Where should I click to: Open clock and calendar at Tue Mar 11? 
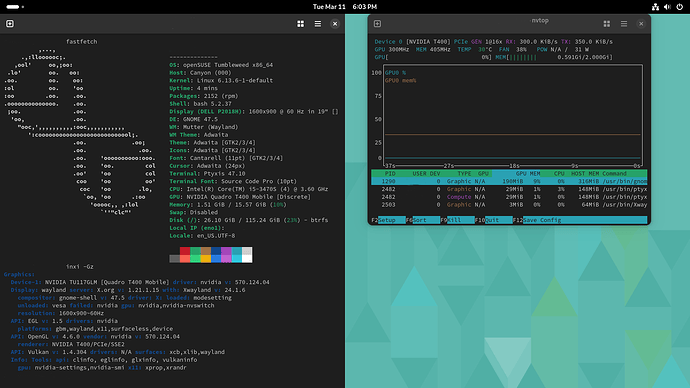click(x=345, y=7)
